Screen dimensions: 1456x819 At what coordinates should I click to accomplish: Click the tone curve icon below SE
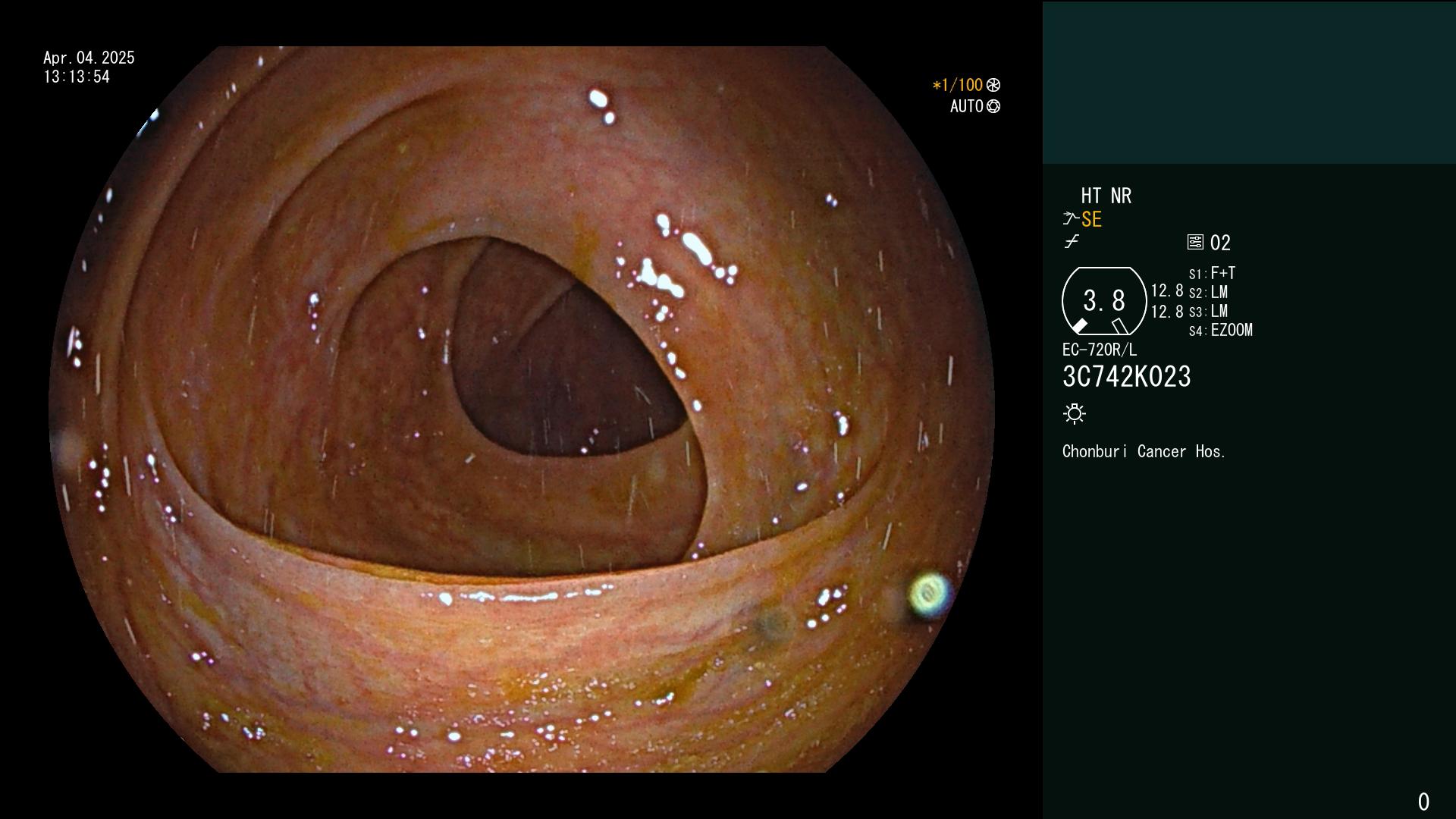tap(1072, 242)
